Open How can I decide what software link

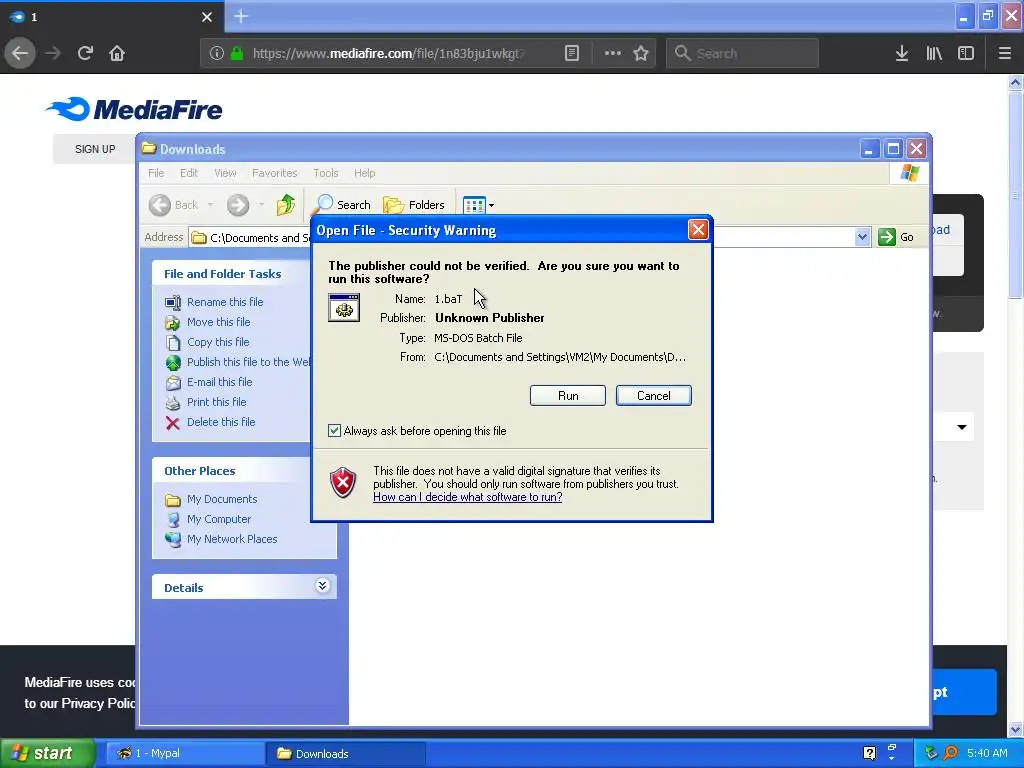click(468, 497)
